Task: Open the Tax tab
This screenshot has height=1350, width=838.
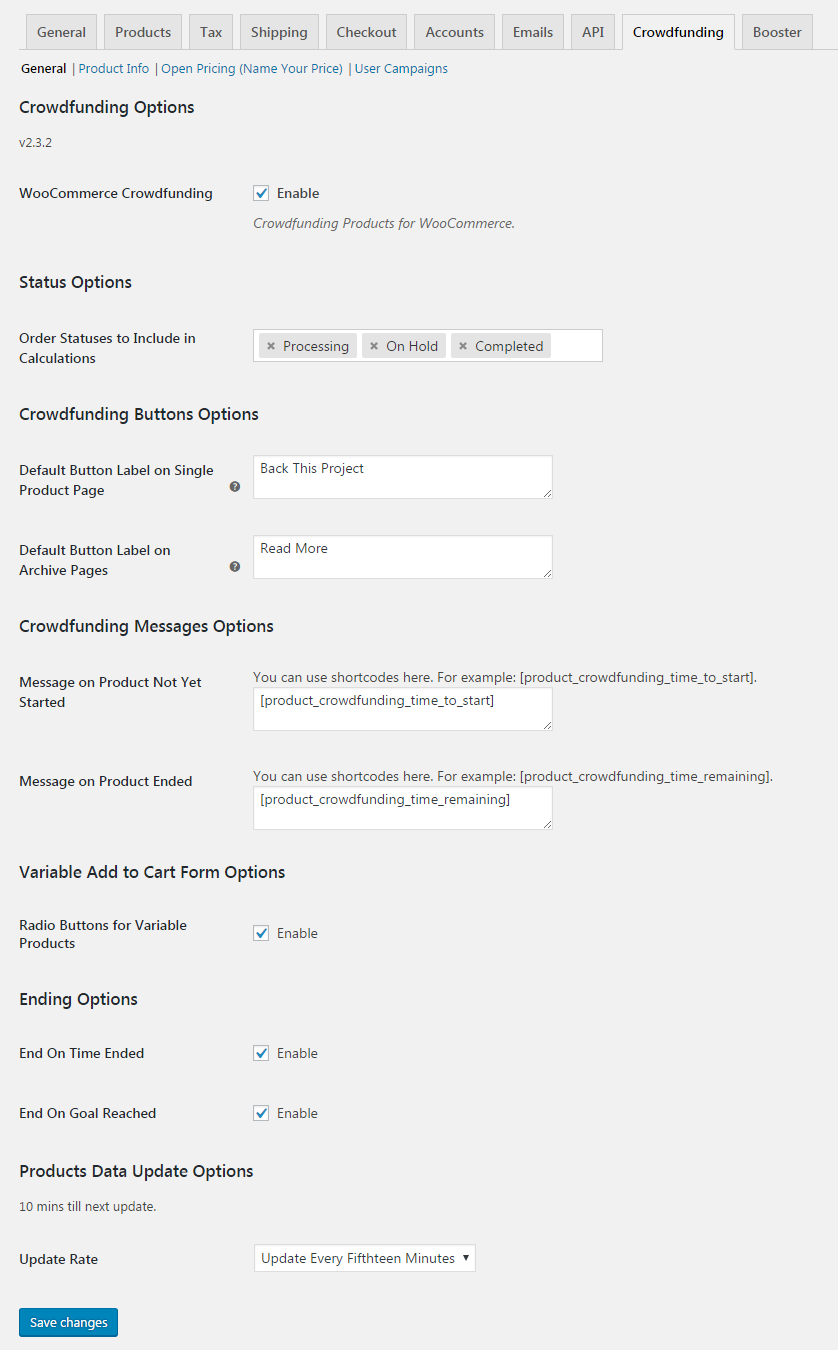Action: [x=211, y=32]
